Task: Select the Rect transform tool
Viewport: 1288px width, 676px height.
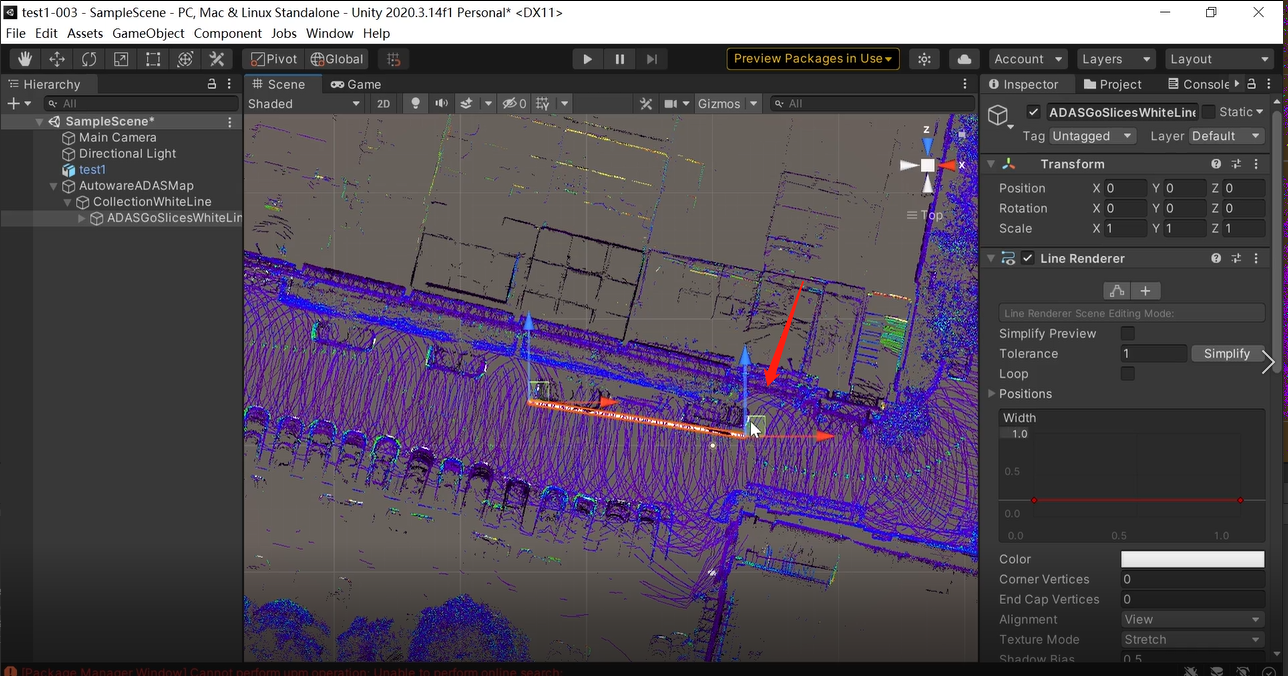Action: [x=153, y=59]
